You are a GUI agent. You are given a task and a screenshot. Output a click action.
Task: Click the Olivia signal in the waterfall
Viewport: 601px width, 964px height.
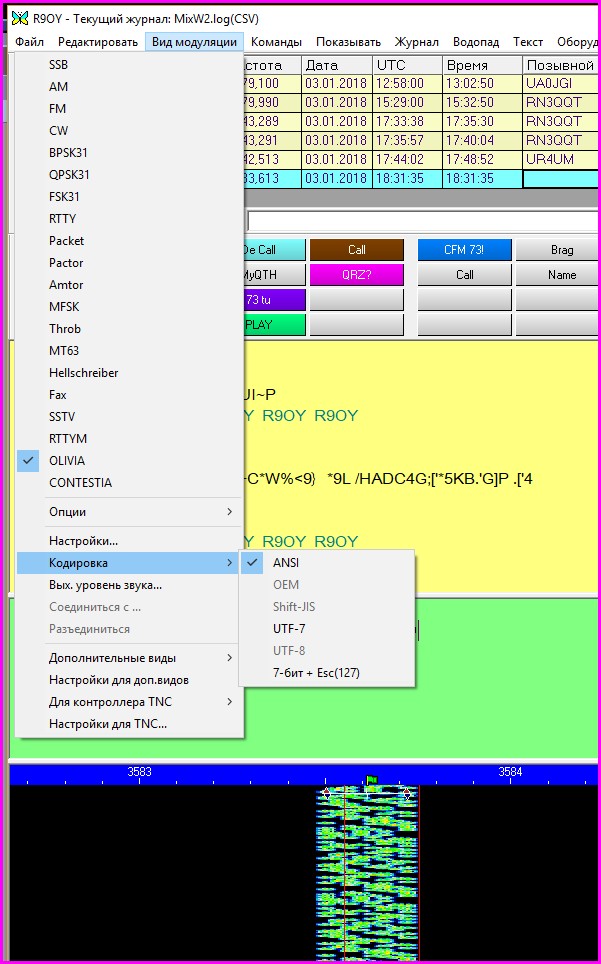[x=366, y=870]
